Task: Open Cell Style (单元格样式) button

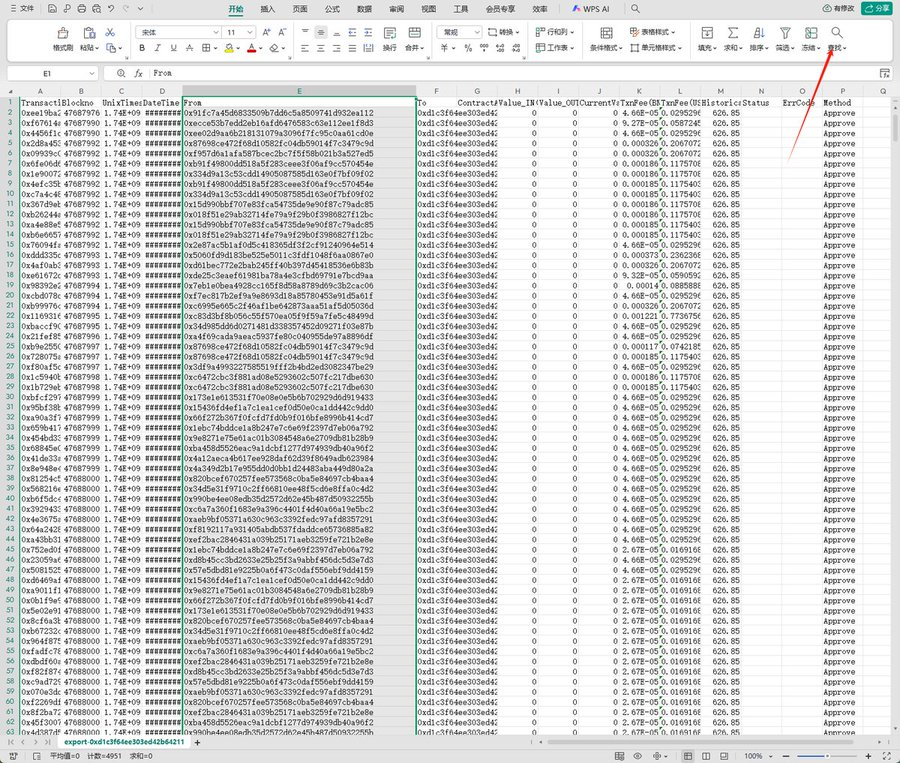Action: click(655, 48)
